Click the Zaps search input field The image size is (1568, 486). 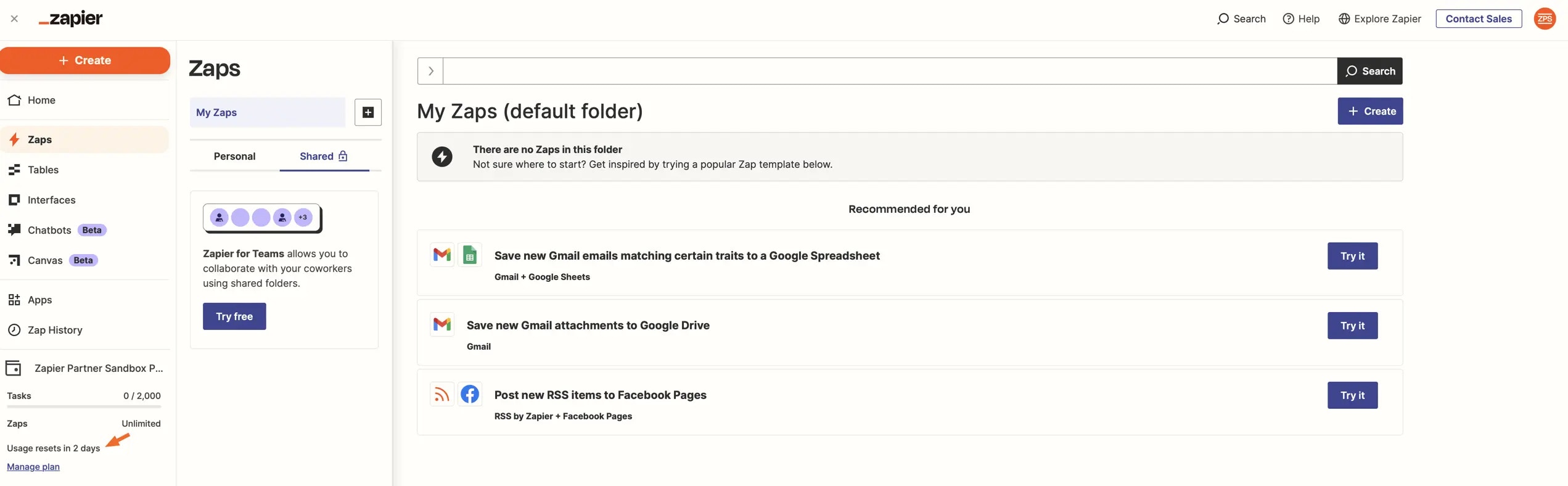coord(890,71)
